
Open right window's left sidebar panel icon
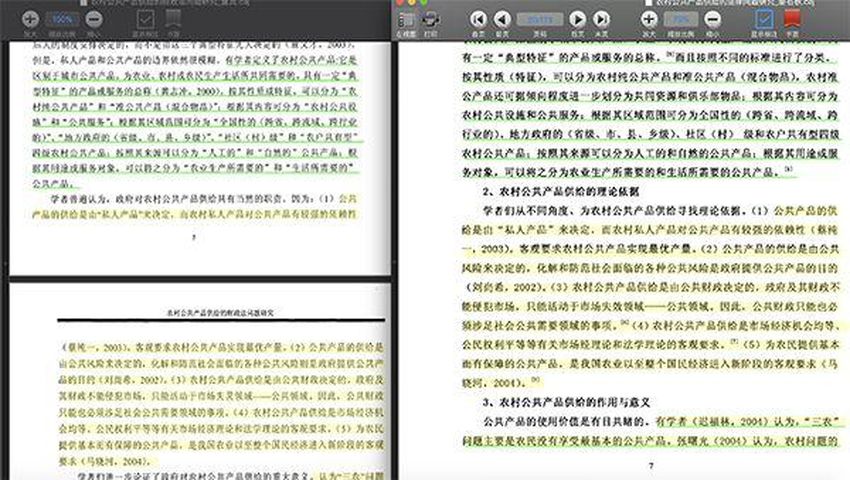(405, 20)
